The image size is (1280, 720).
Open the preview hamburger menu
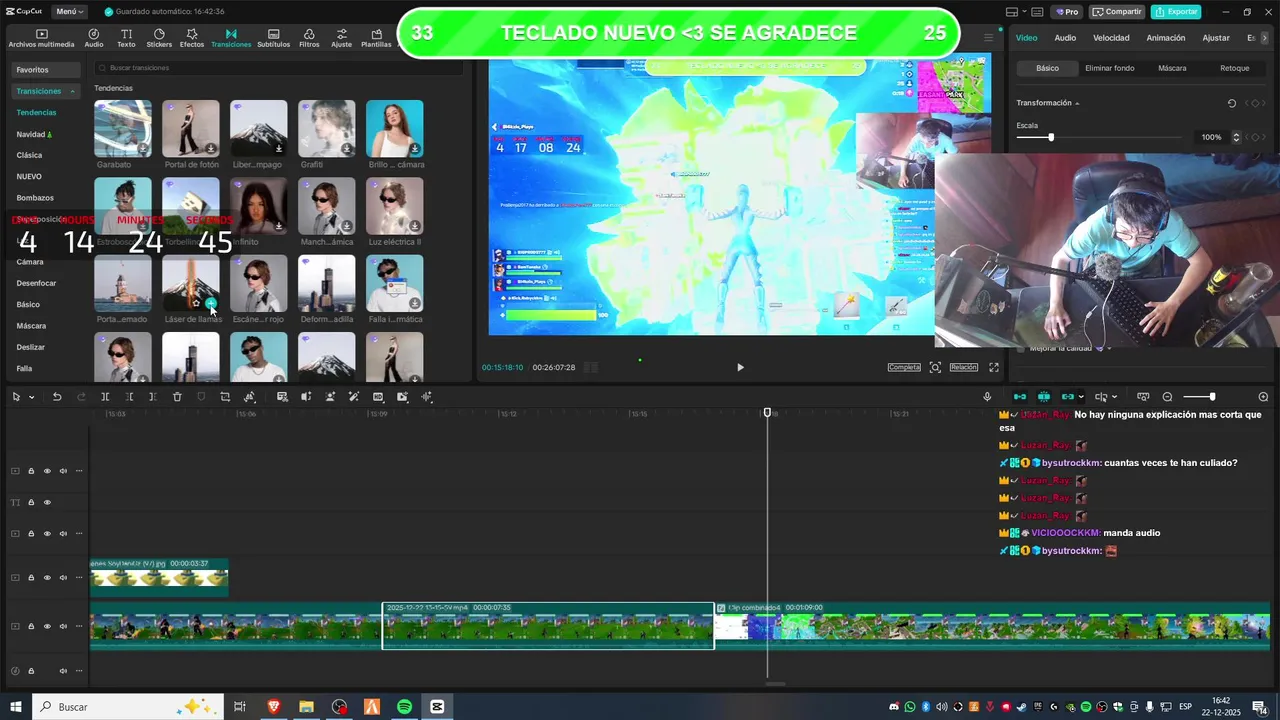click(x=989, y=38)
